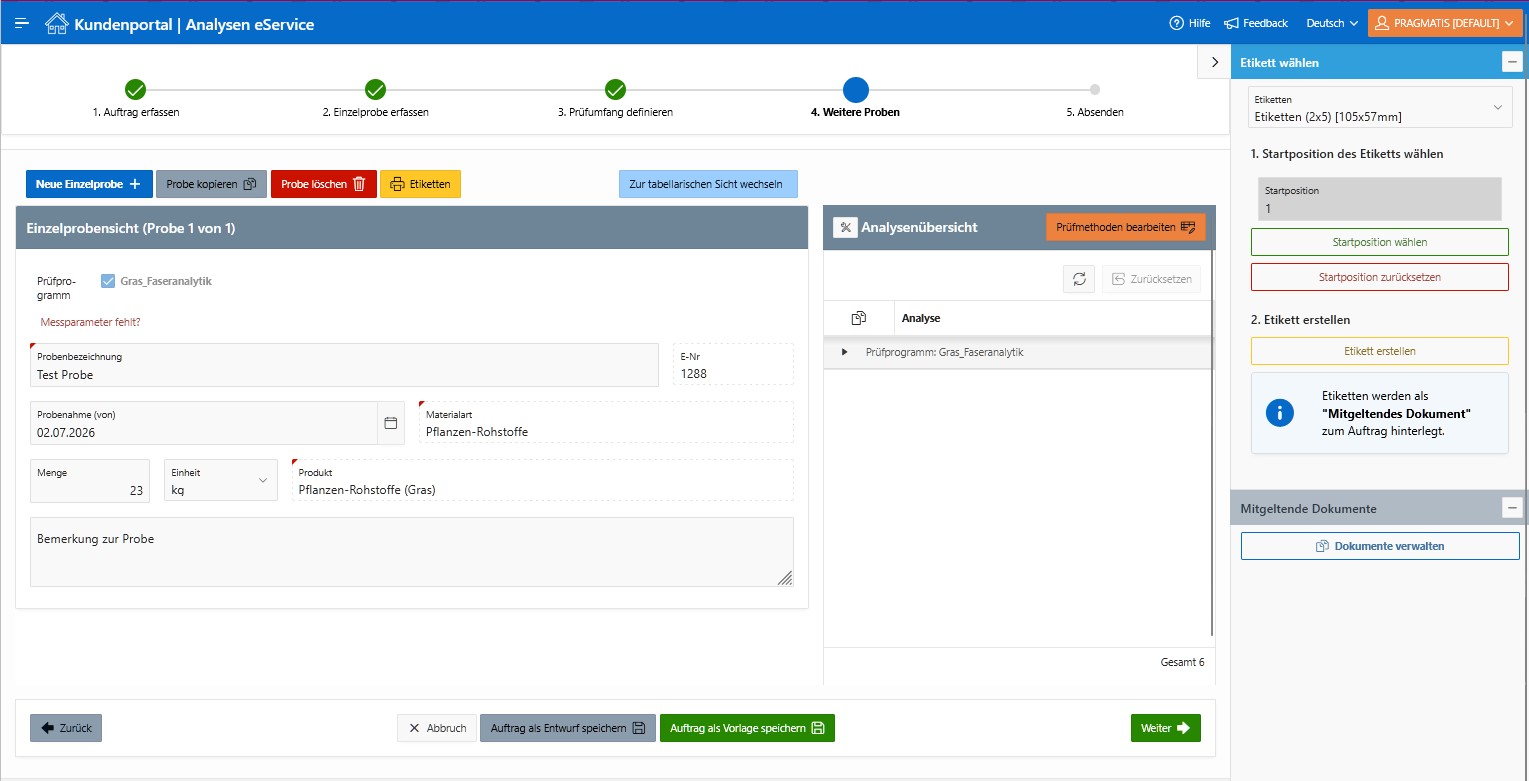Collapse the Etikett wählen panel

(1512, 62)
